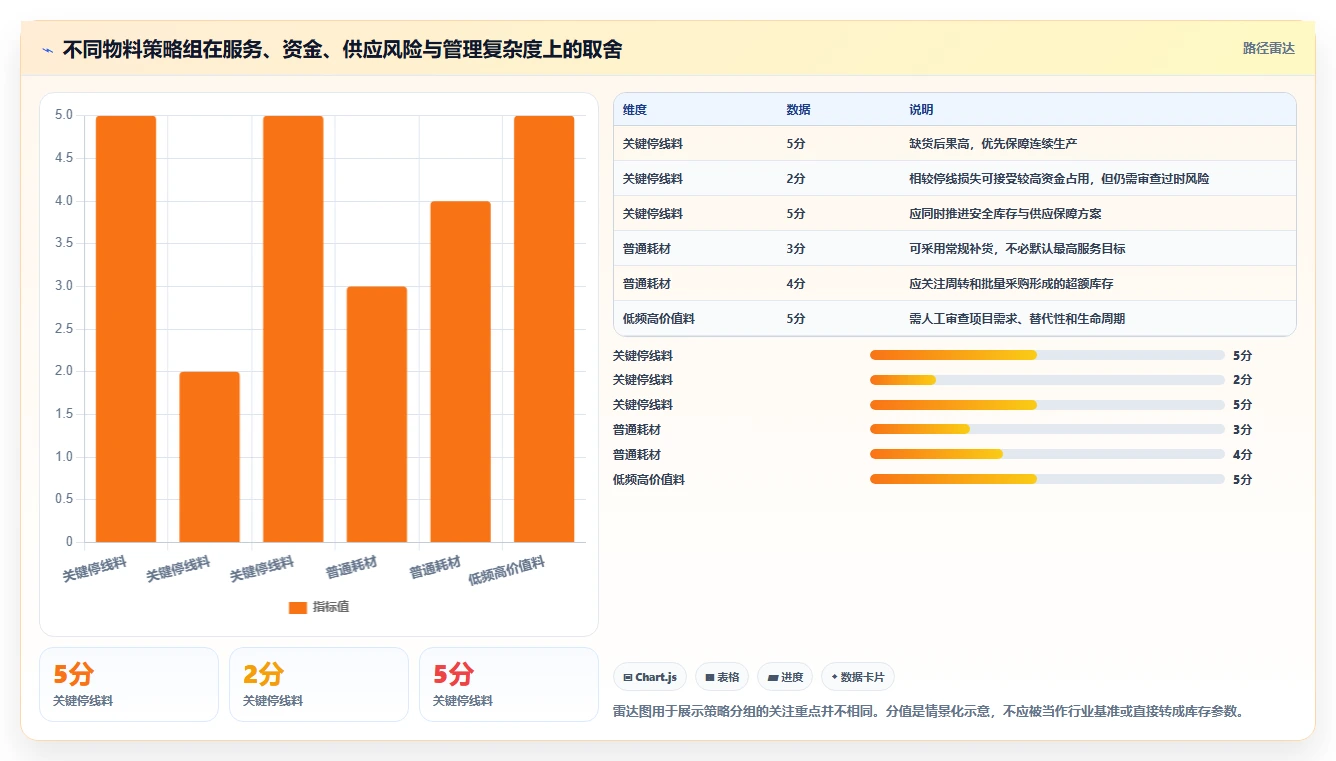Click the 低频高价值料 x-axis label under the chart
The width and height of the screenshot is (1336, 761).
tap(508, 571)
